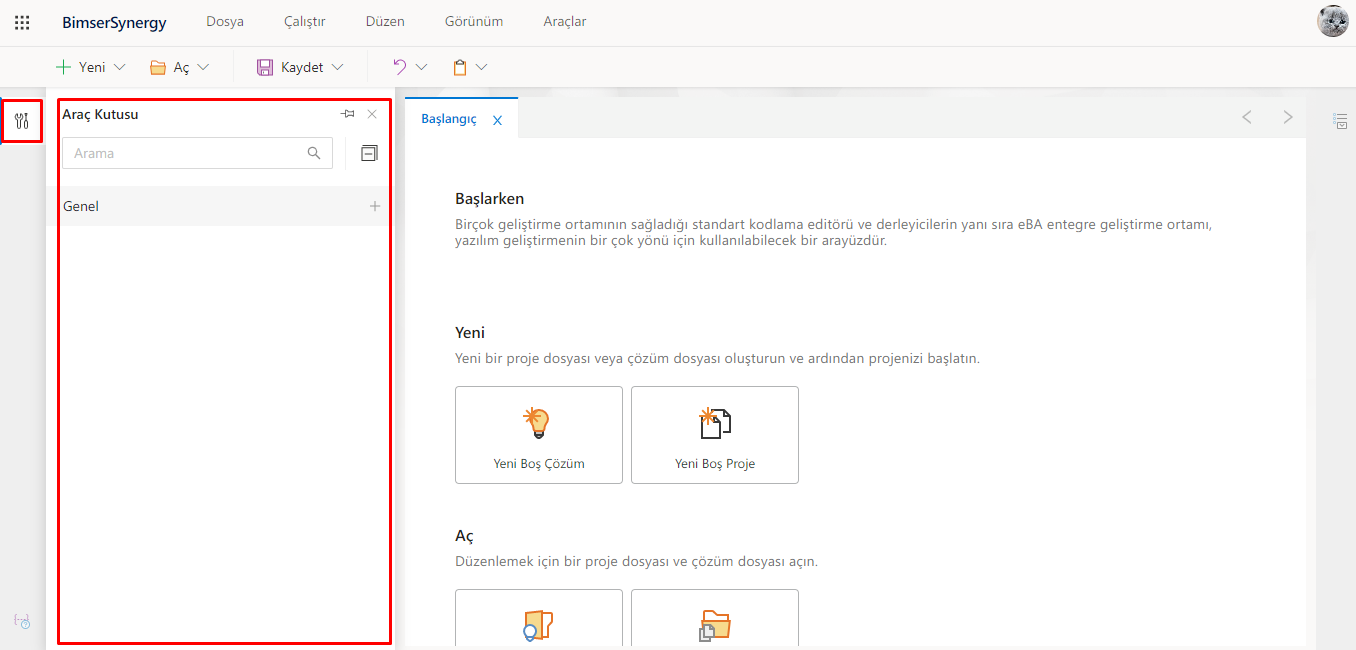
Task: Open the Dosya menu
Action: 224,22
